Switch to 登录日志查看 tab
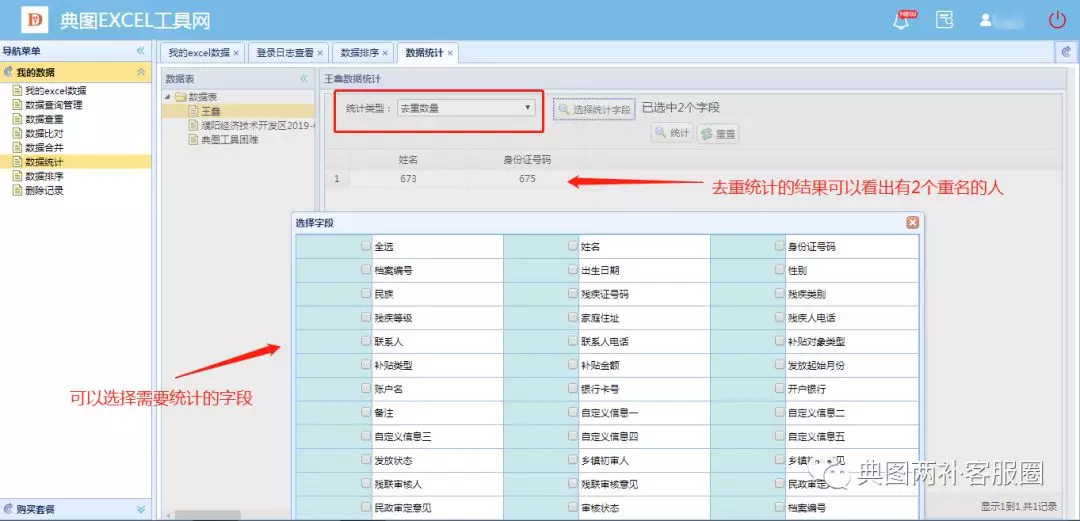This screenshot has height=521, width=1080. (x=284, y=53)
